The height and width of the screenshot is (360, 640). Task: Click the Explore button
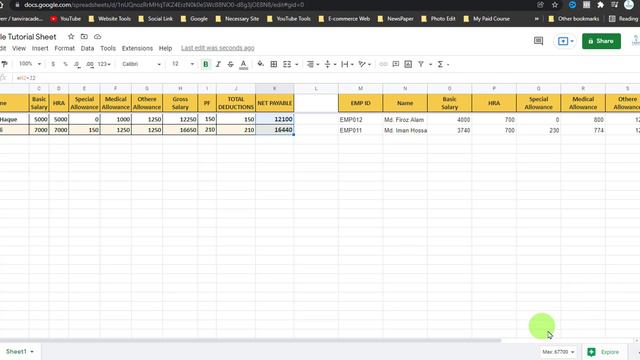click(x=604, y=352)
